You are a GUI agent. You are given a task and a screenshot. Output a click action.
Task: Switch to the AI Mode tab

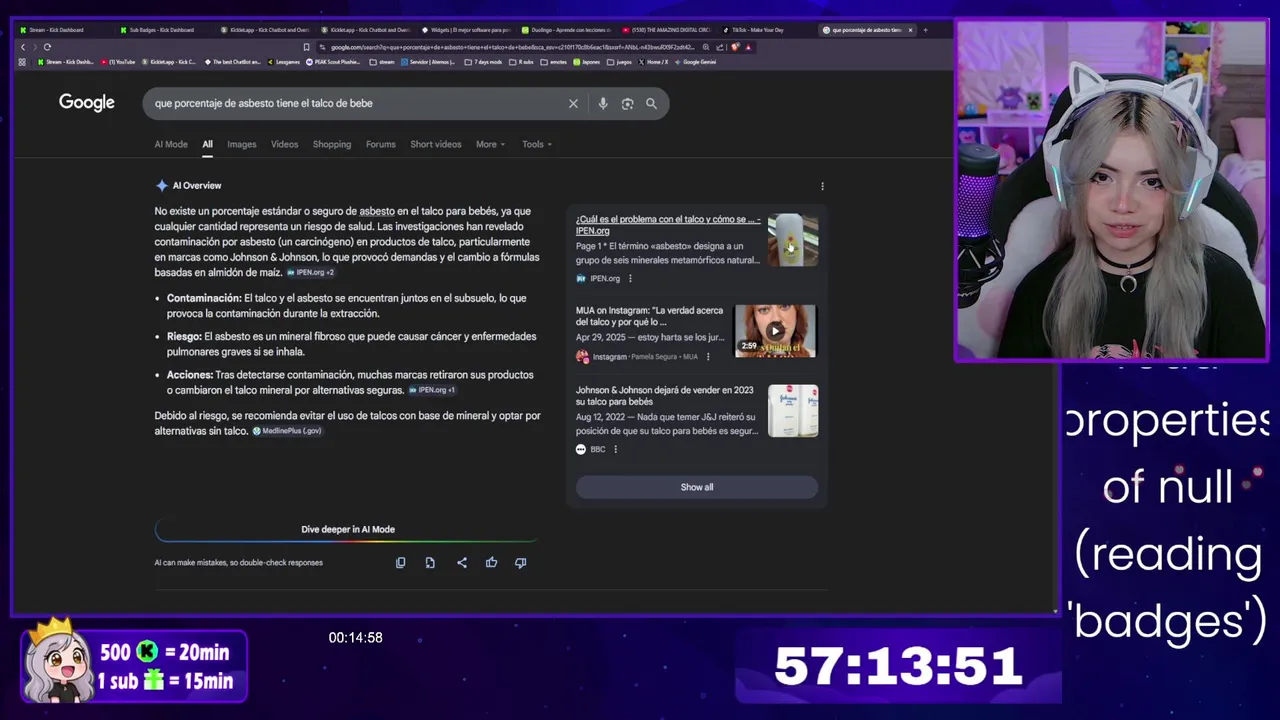click(x=171, y=144)
